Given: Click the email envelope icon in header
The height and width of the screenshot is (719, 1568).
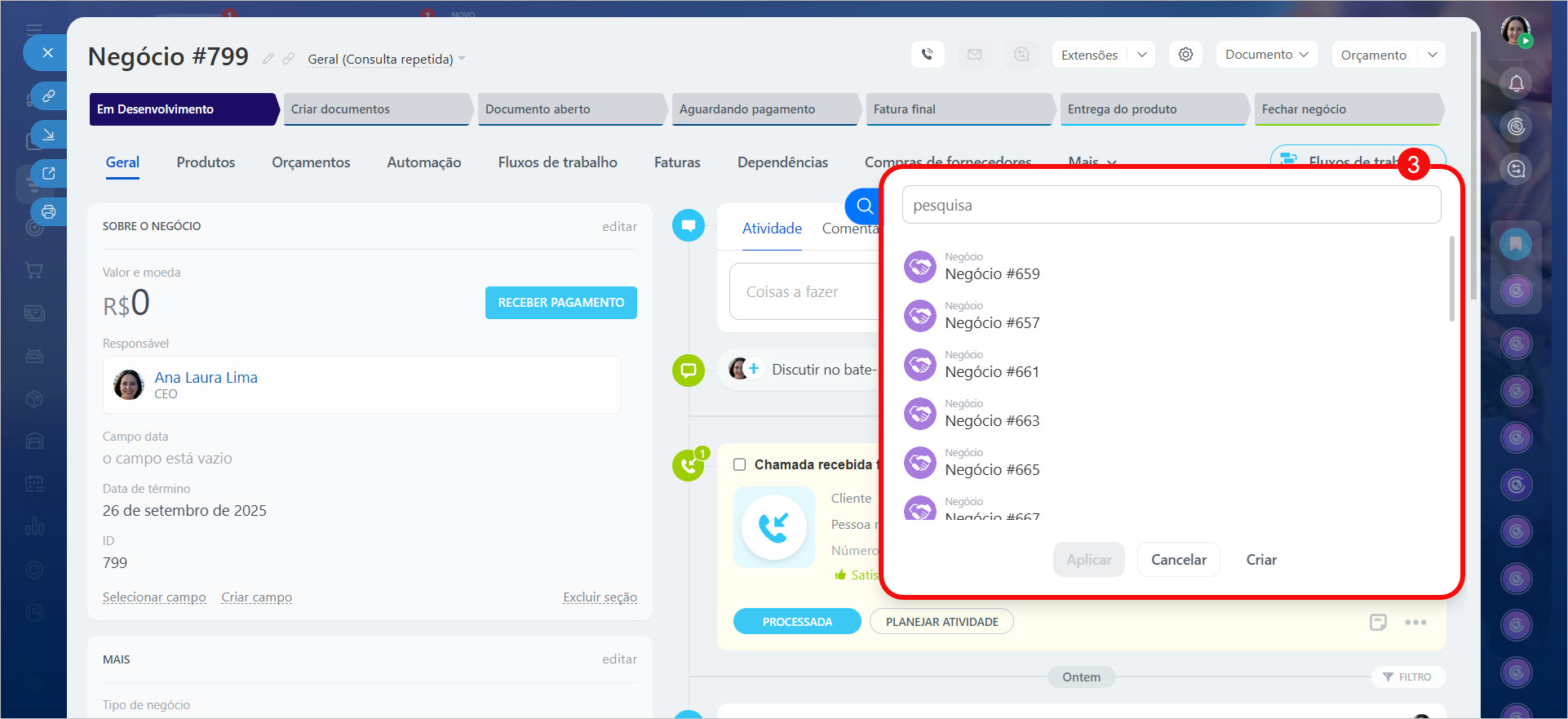Looking at the screenshot, I should 974,55.
